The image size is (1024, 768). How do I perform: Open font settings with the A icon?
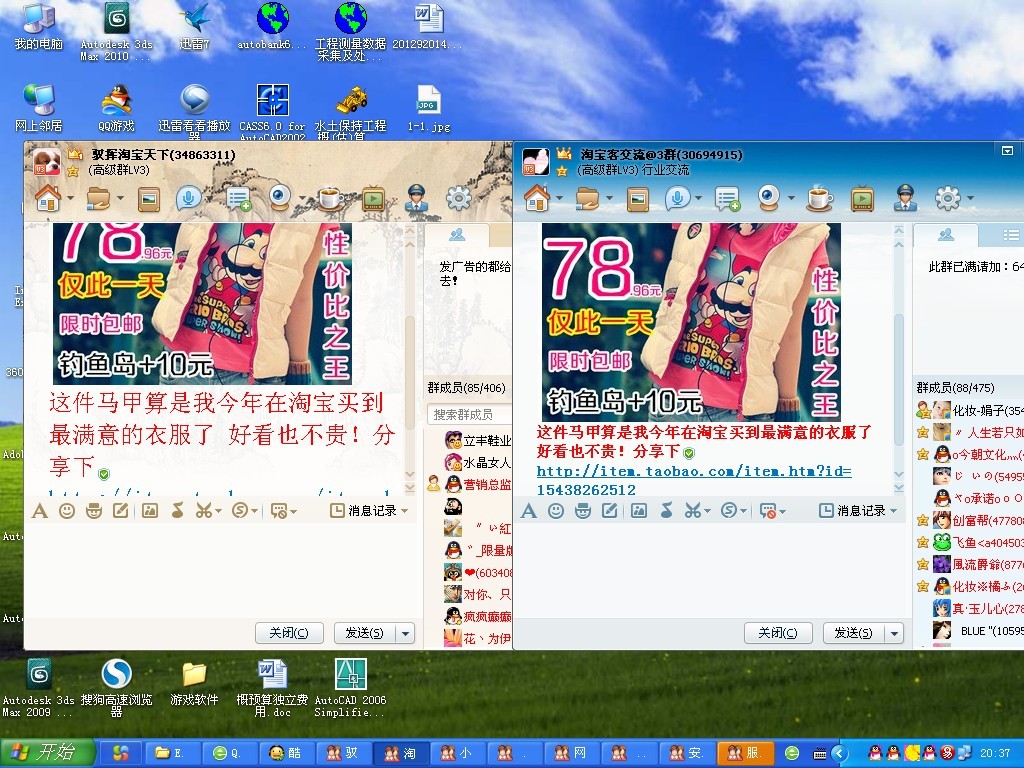click(x=528, y=510)
